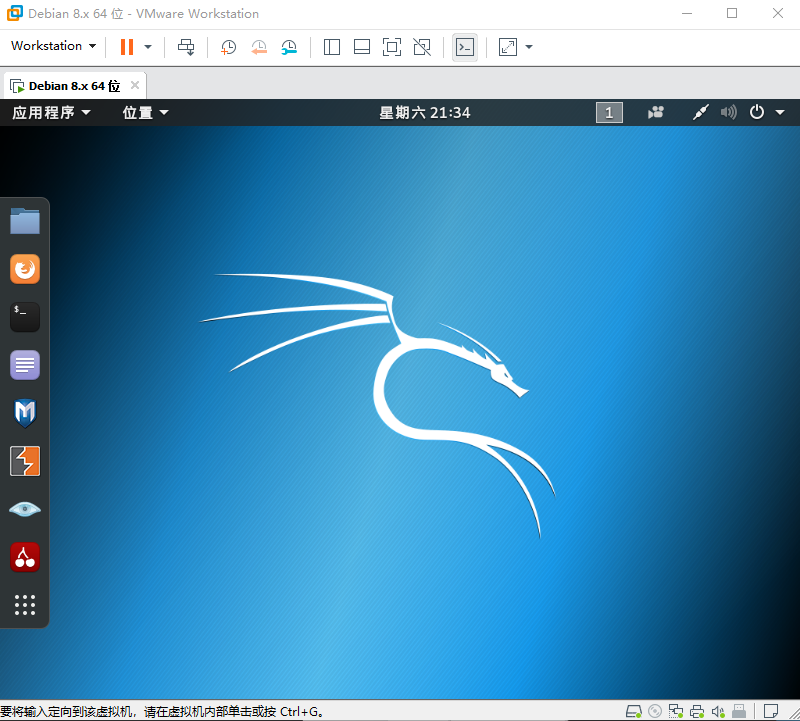Viewport: 800px width, 721px height.
Task: Toggle the thumbnail bar view
Action: [x=362, y=47]
